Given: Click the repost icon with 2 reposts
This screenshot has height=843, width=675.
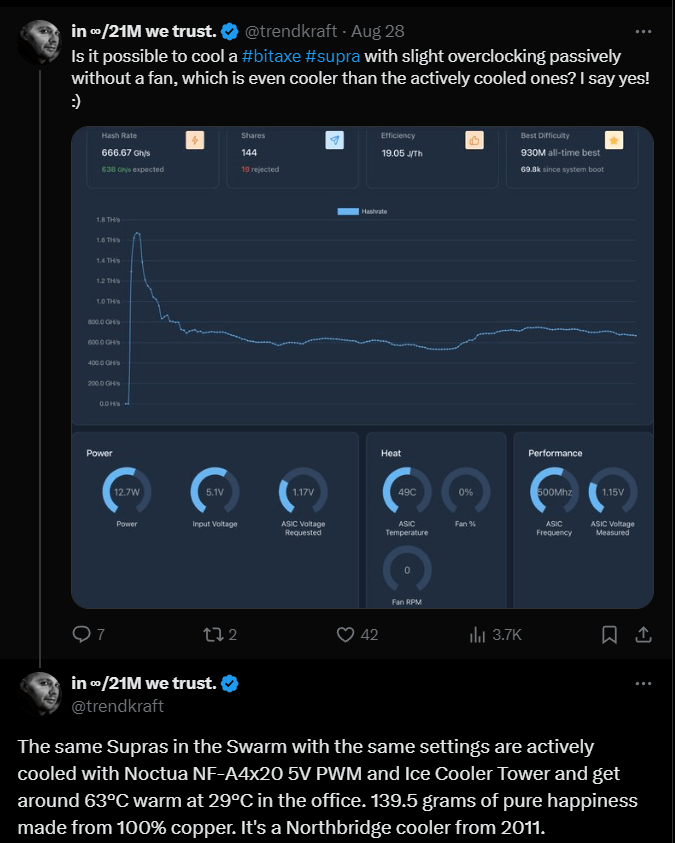Looking at the screenshot, I should (x=213, y=634).
